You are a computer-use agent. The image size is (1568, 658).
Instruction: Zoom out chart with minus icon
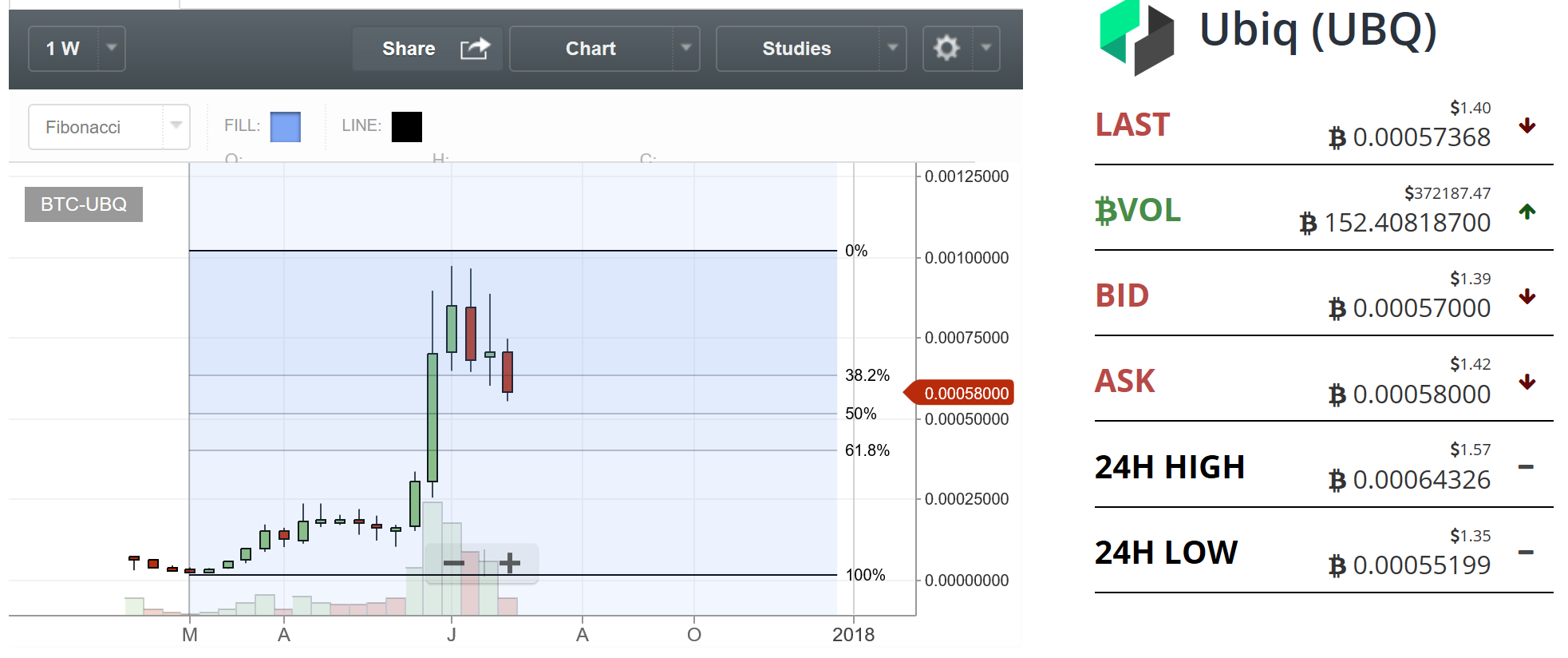(x=454, y=563)
